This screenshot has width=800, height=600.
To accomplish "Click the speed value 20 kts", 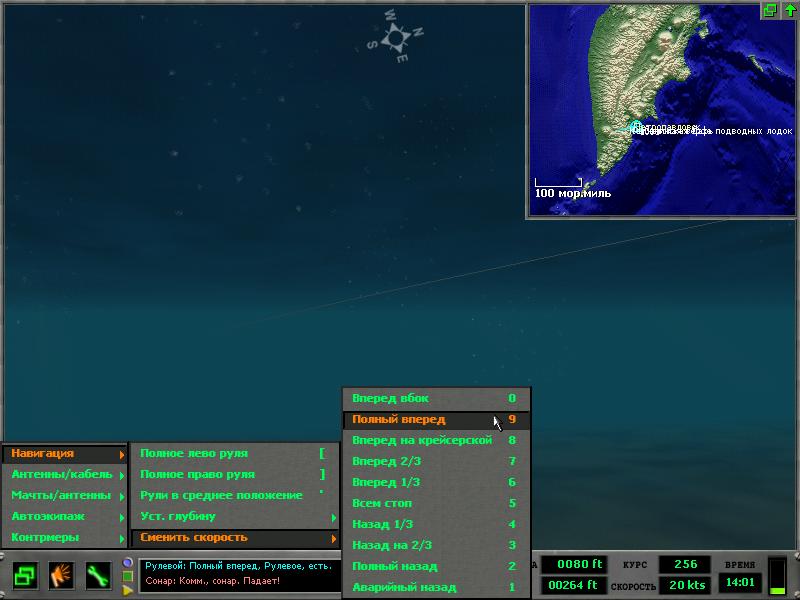I will [685, 585].
